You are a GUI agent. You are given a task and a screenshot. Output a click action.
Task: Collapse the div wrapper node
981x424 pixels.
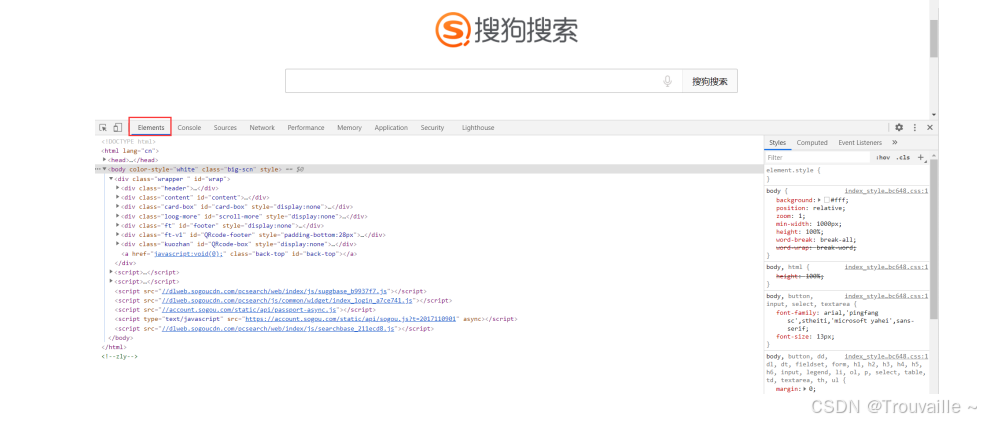coord(111,179)
